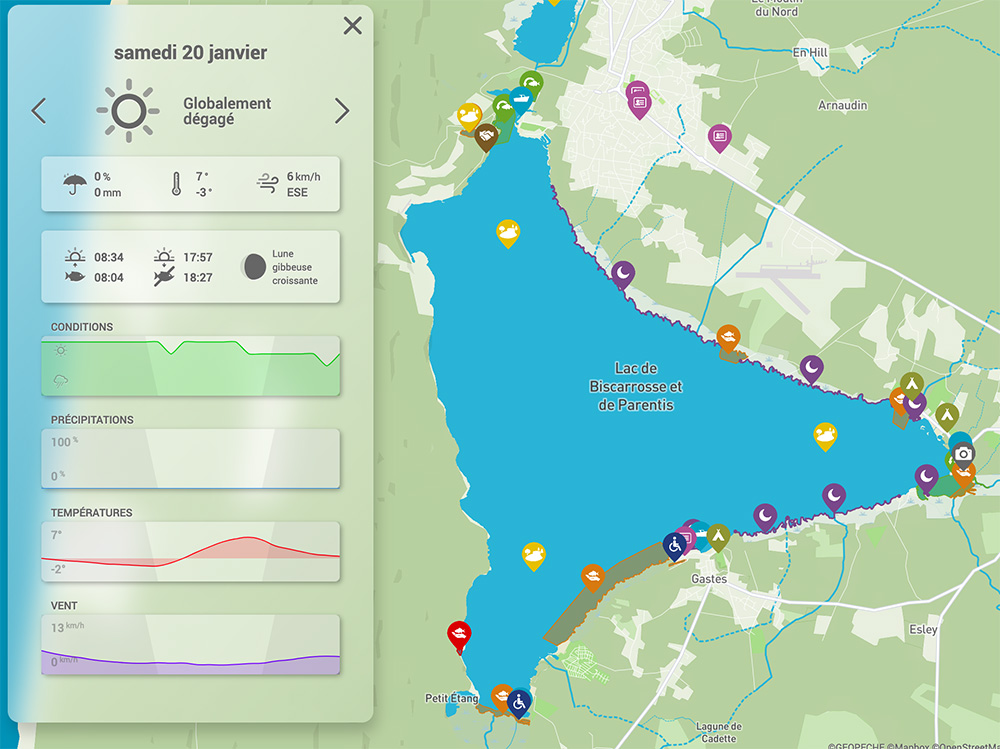The height and width of the screenshot is (749, 1000).
Task: Open the orange boat marker on Gastes shoreline zone
Action: [x=593, y=577]
